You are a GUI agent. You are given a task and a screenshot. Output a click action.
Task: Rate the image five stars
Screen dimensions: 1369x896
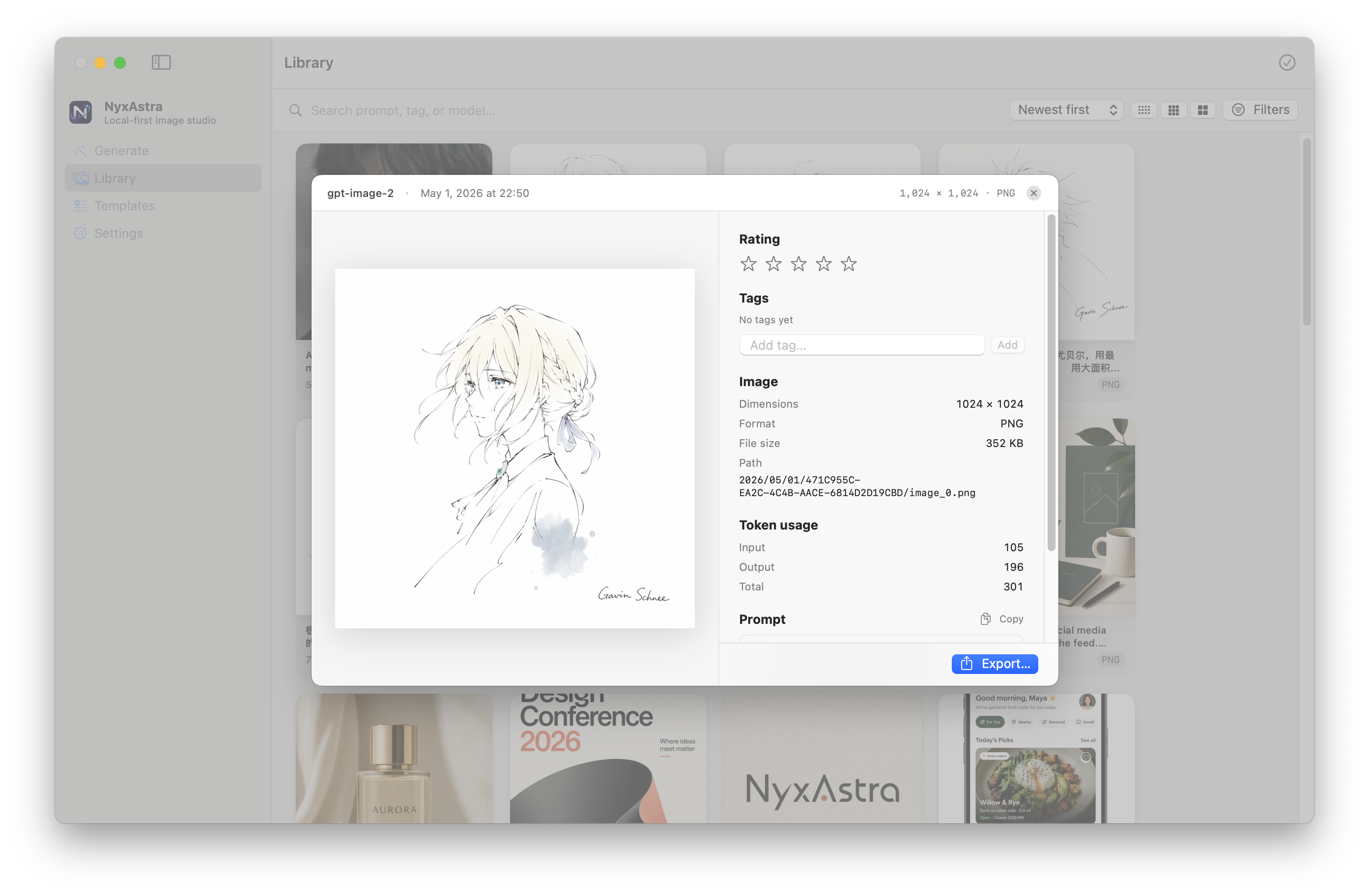point(849,264)
